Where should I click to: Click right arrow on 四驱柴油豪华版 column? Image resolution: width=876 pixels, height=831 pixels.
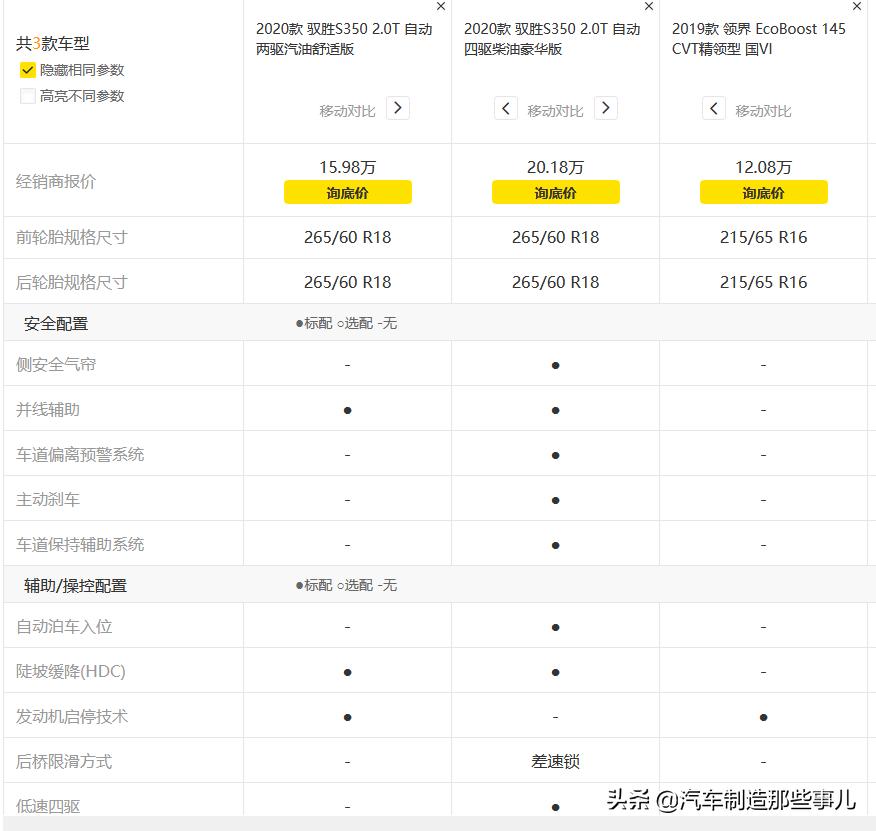pyautogui.click(x=606, y=107)
